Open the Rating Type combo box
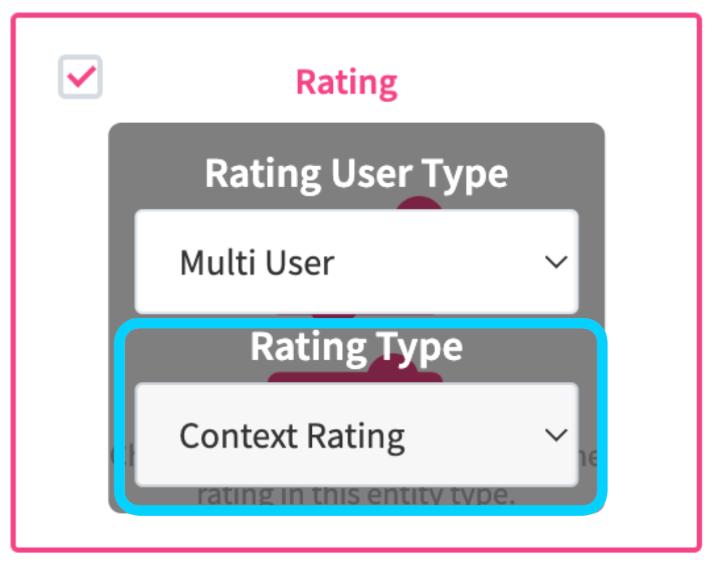717x565 pixels. pos(356,436)
